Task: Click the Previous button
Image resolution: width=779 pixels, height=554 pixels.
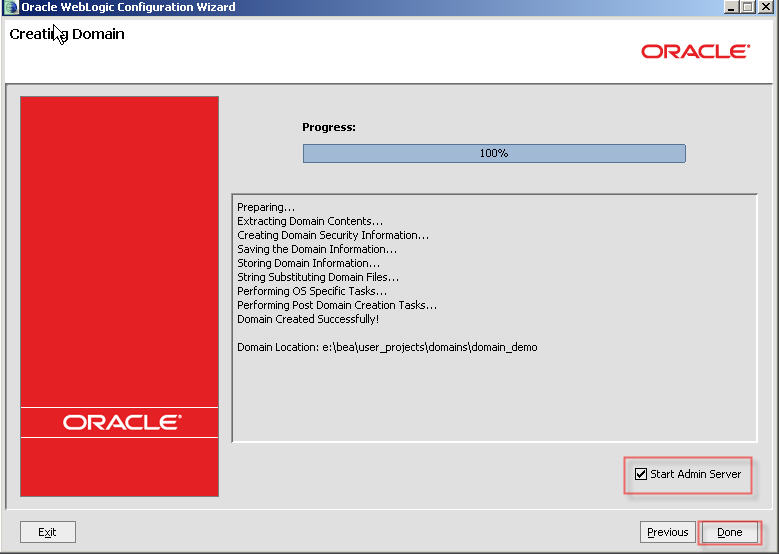Action: pos(667,532)
